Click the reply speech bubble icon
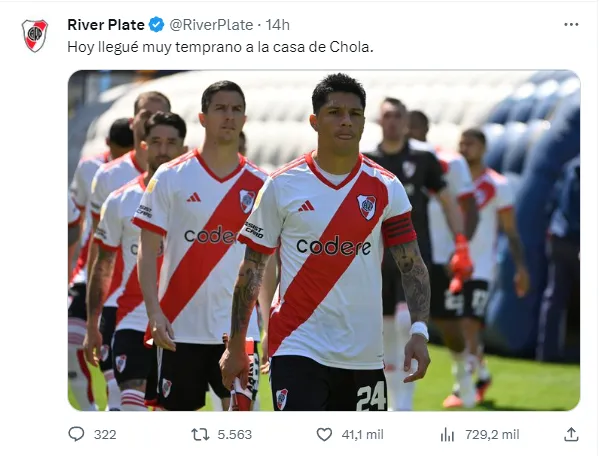600x456 pixels. [x=76, y=434]
